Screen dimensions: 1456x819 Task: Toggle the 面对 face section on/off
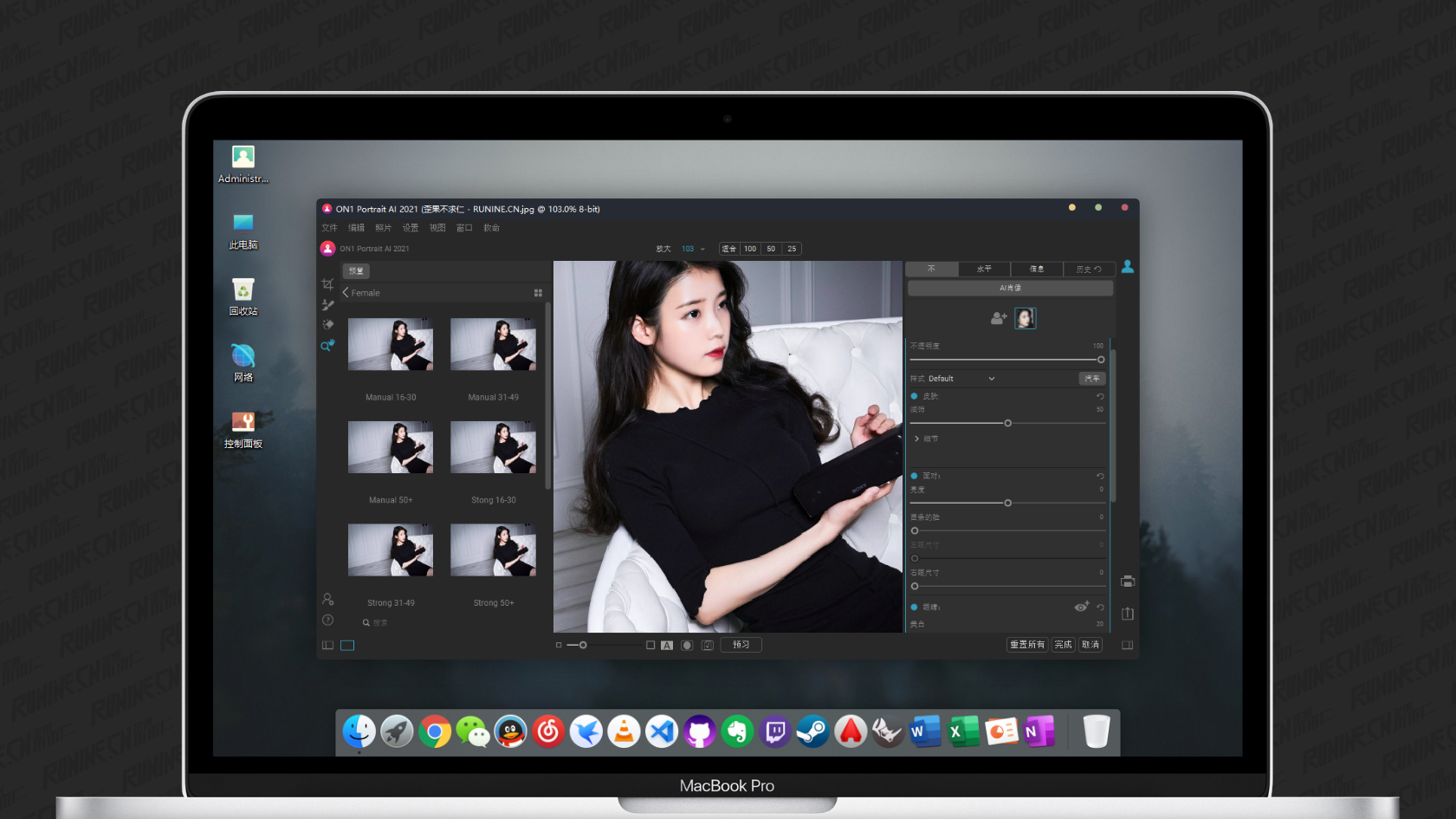coord(914,476)
